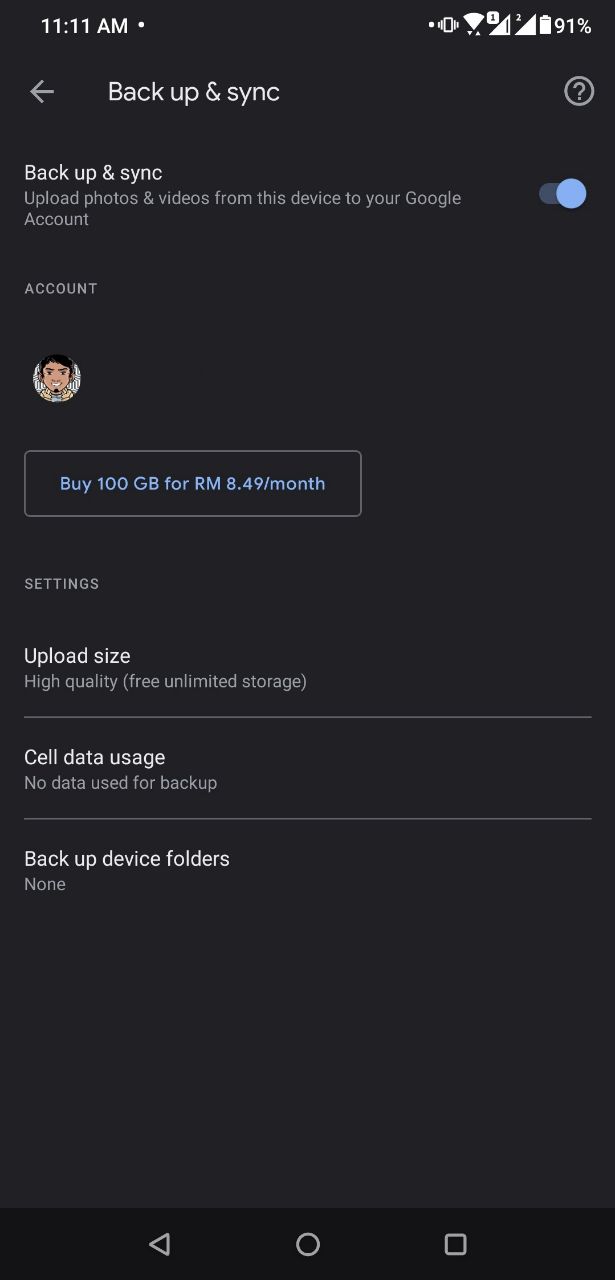Tap the Wi-Fi status icon
Viewport: 615px width, 1280px height.
474,25
